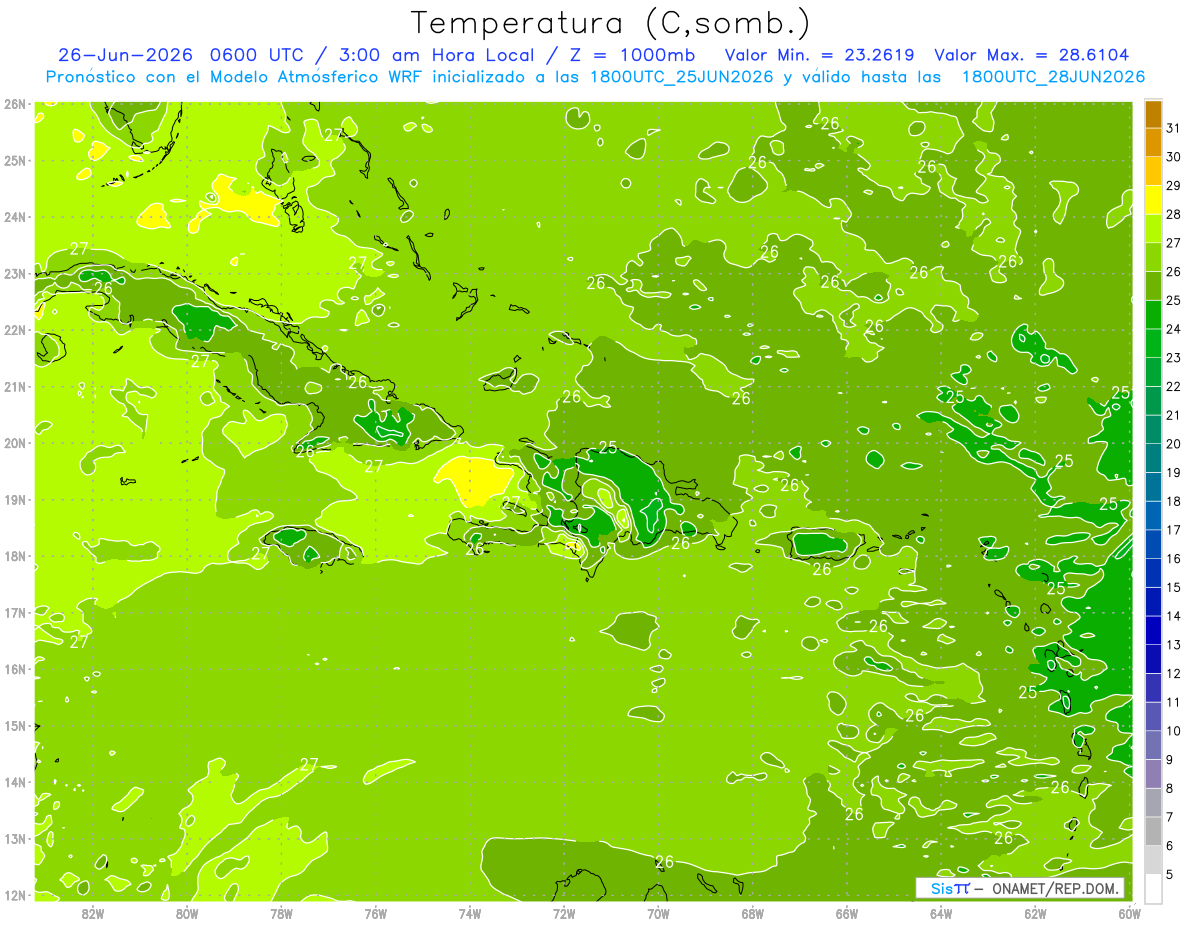Click the "13N" latitude axis label

(x=15, y=838)
